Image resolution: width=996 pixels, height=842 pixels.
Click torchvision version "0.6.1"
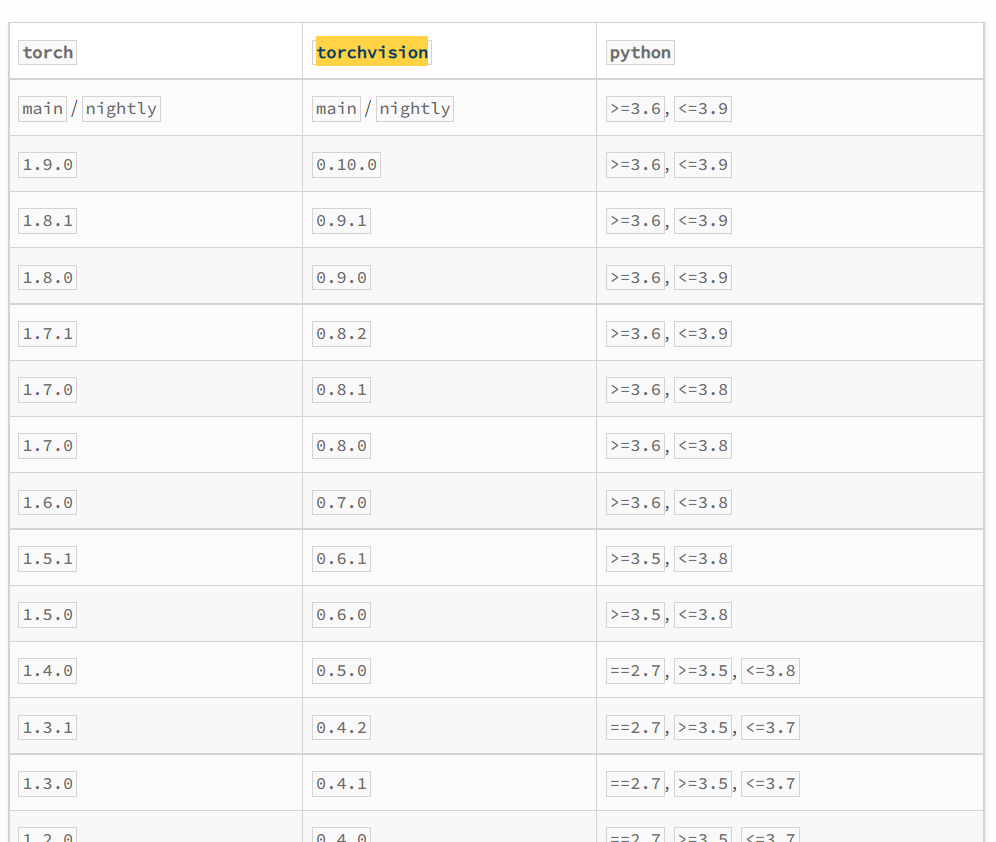(342, 559)
